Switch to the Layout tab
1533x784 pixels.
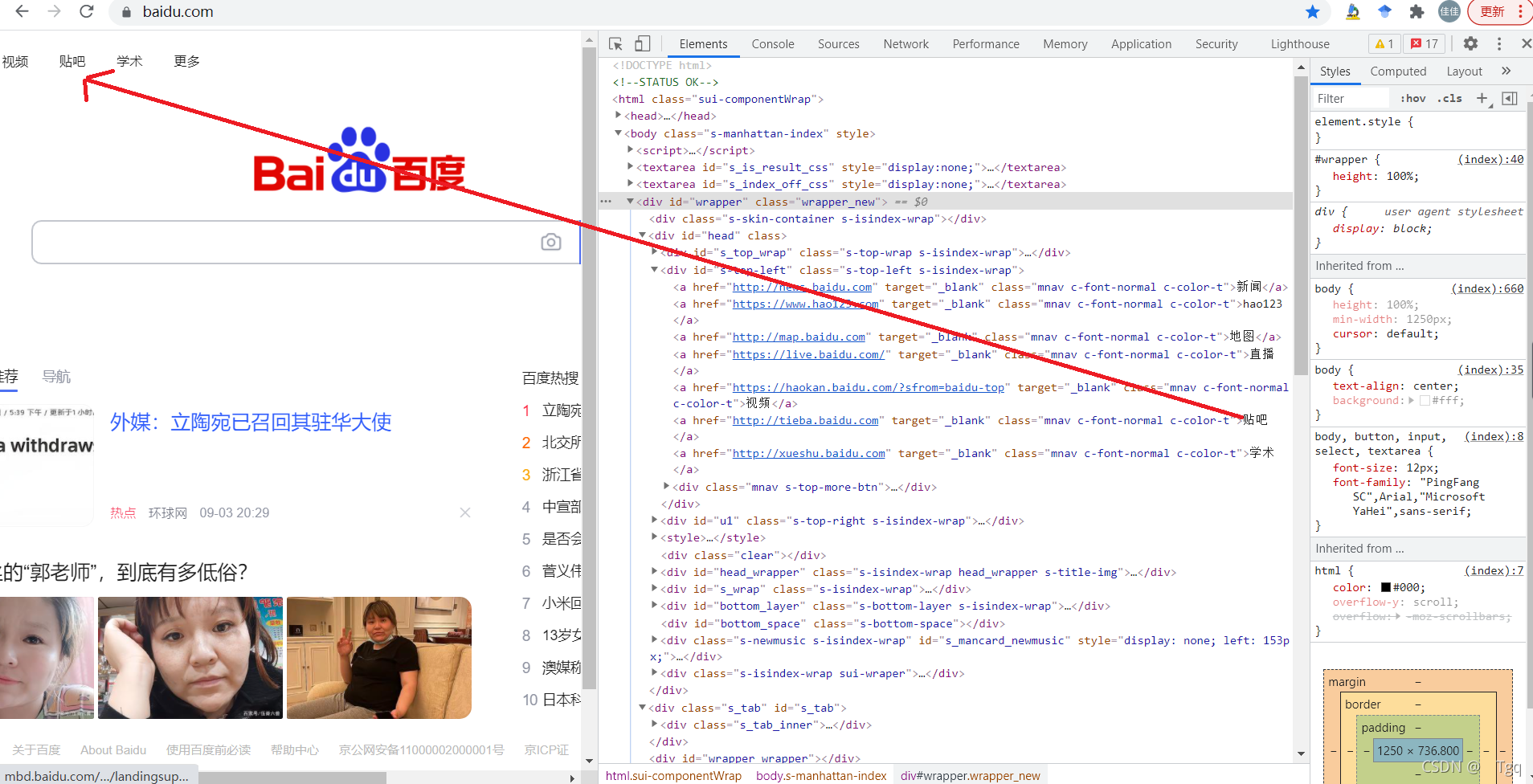[1464, 71]
